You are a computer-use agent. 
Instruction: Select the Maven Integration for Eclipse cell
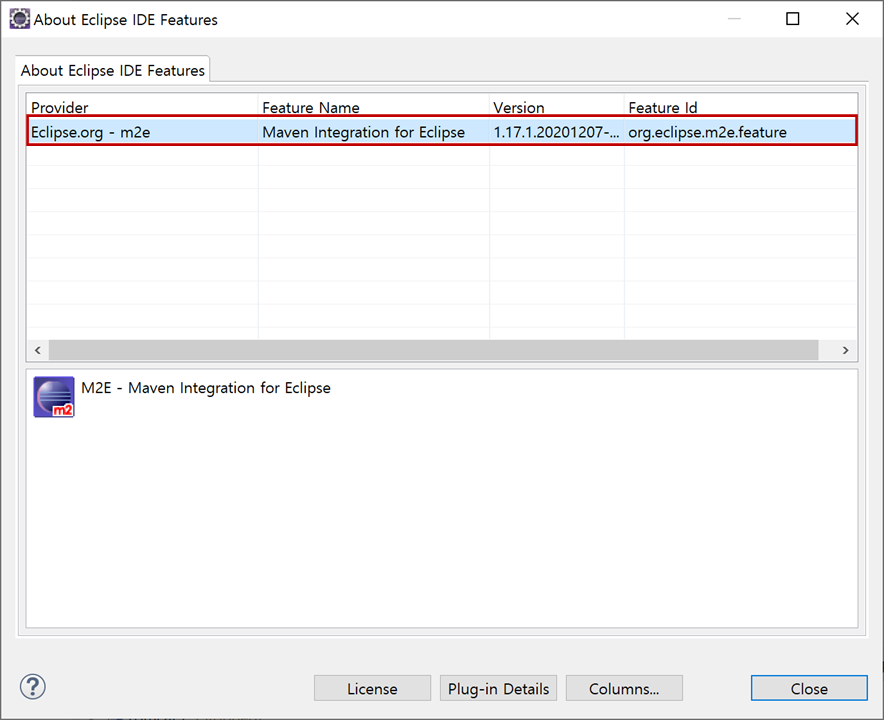coord(373,132)
